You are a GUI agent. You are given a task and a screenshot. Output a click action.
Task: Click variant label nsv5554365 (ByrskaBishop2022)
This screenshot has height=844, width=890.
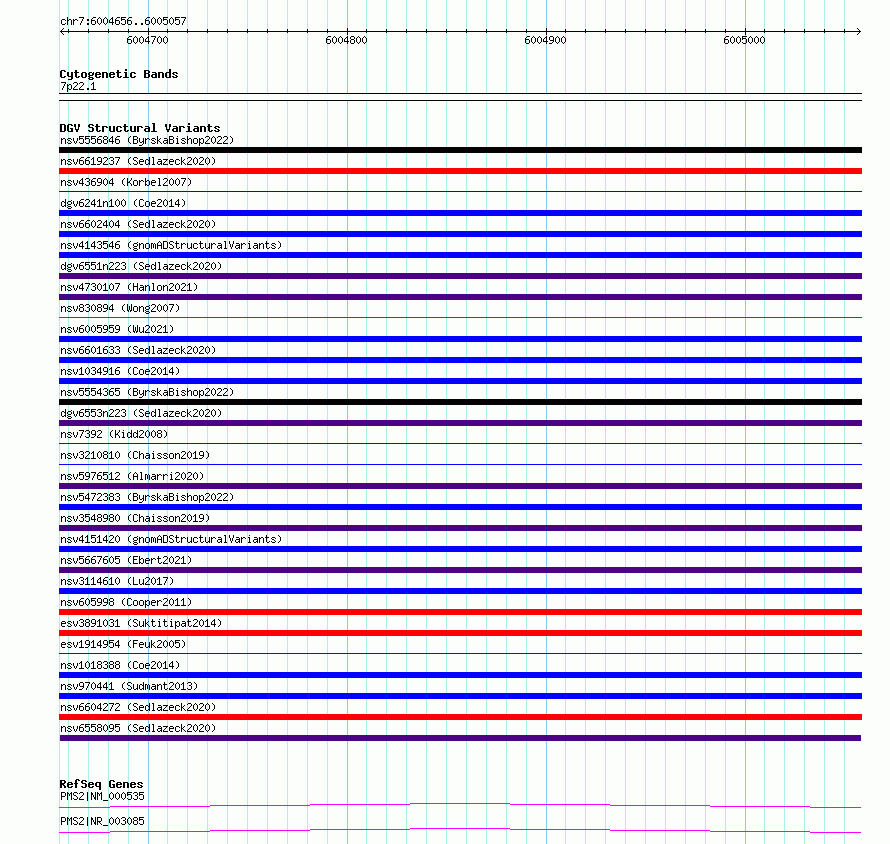[x=147, y=392]
